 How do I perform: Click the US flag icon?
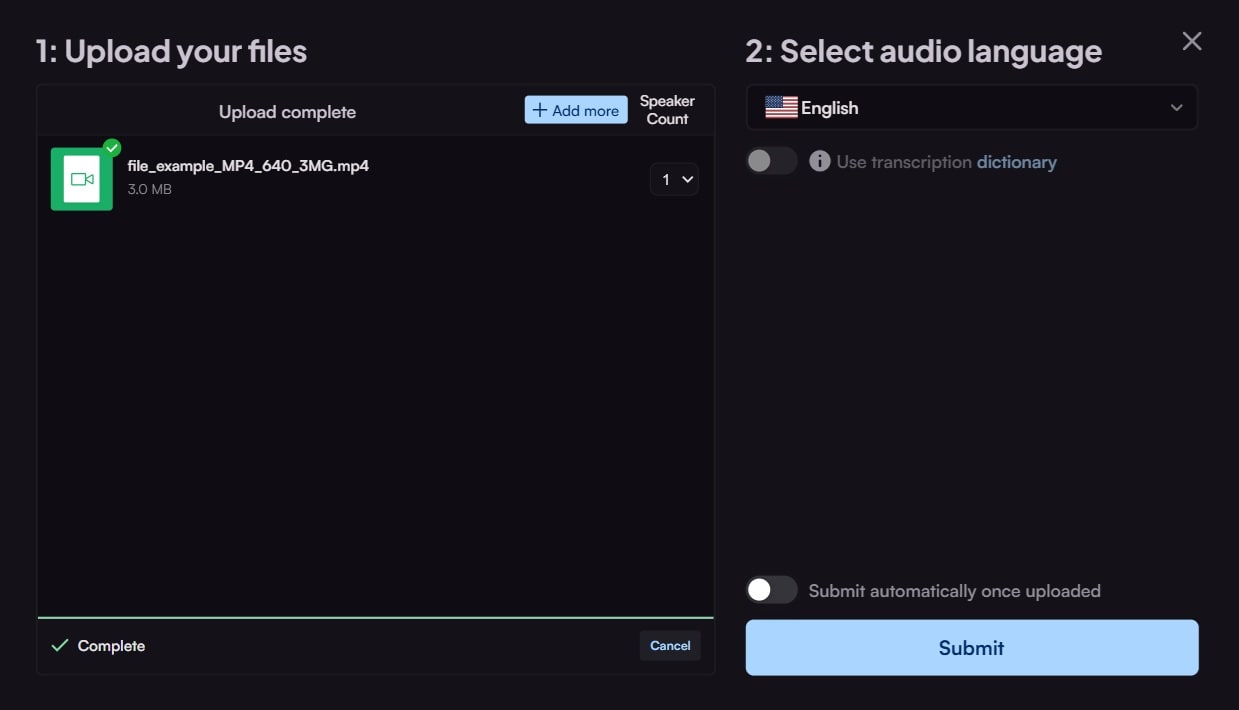tap(781, 108)
